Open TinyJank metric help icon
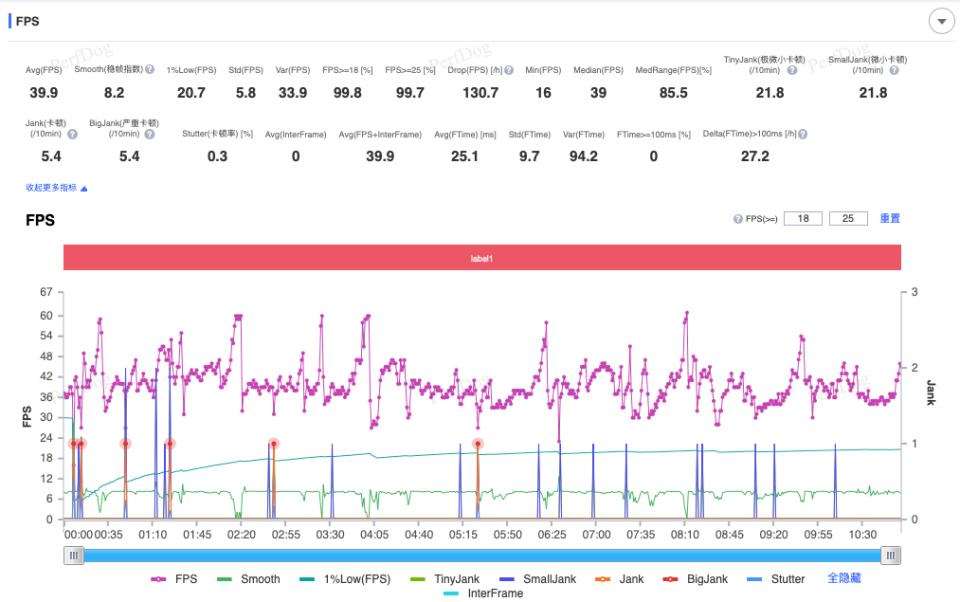 (x=792, y=70)
